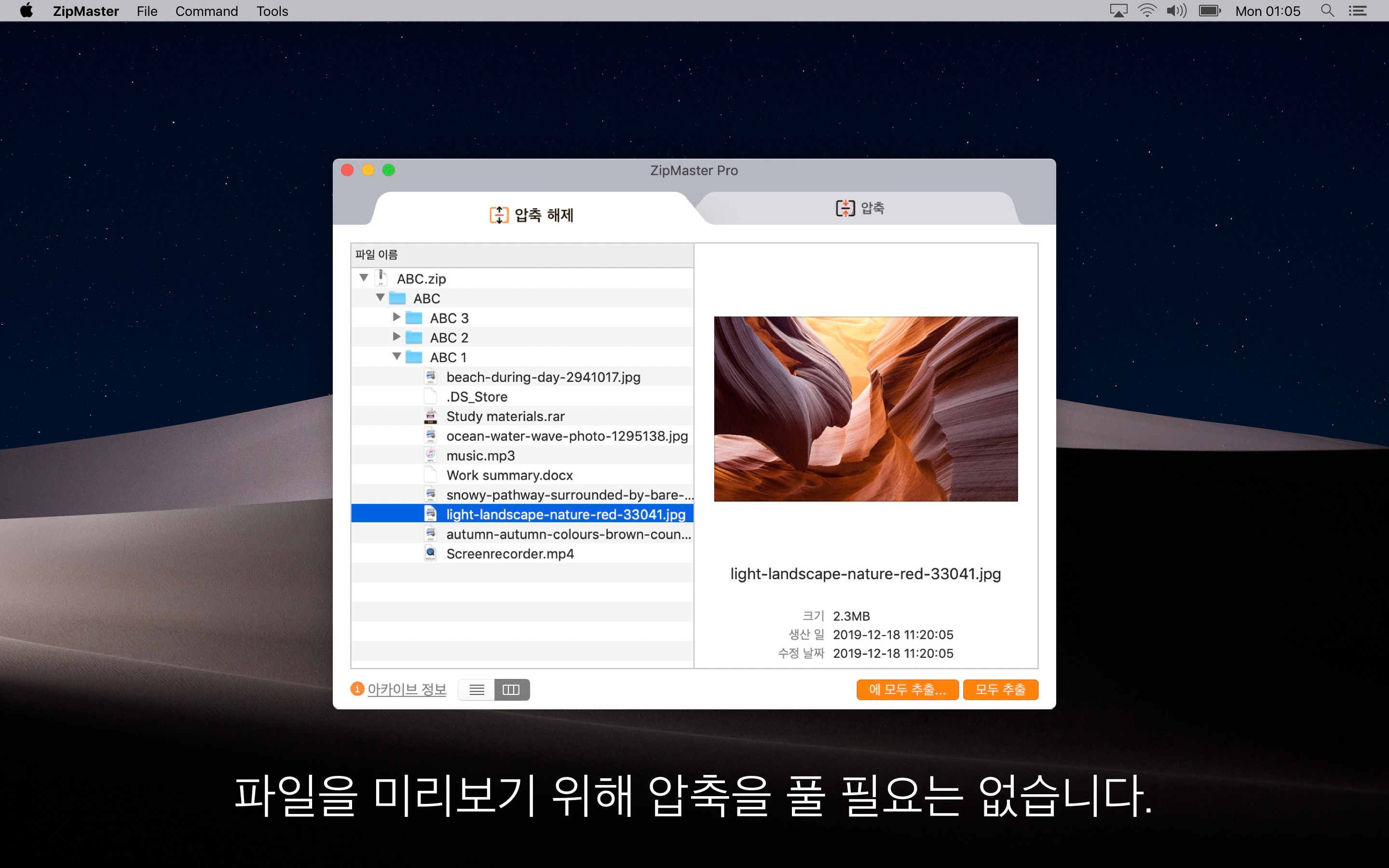Click the preview filename light-landscape-nature-red-33041.jpg
The image size is (1389, 868).
866,573
